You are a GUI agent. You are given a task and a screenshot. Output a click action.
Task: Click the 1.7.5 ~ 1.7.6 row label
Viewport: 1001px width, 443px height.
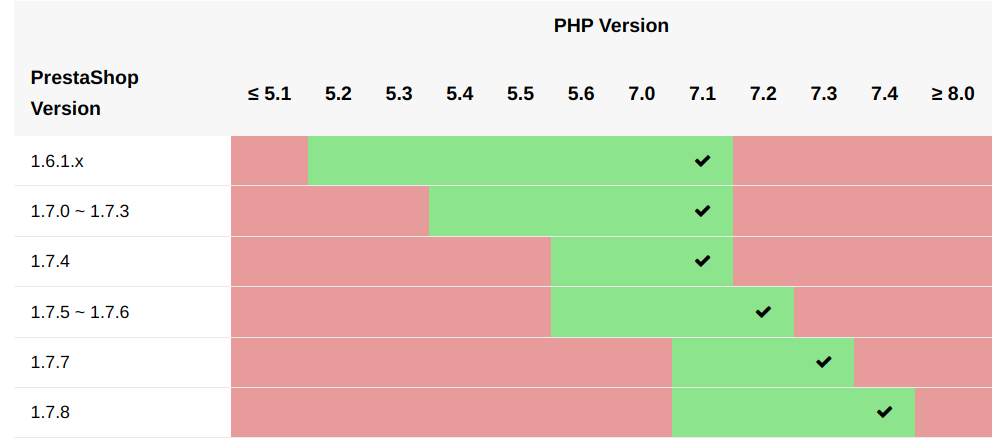pos(80,312)
